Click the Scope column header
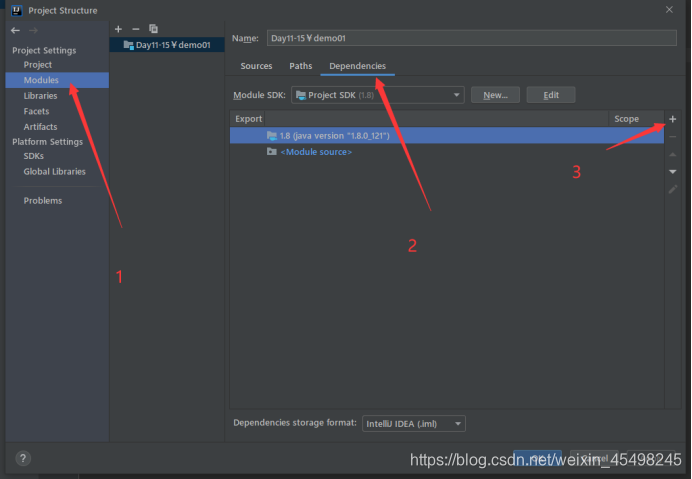Image resolution: width=692 pixels, height=479 pixels. [x=636, y=119]
